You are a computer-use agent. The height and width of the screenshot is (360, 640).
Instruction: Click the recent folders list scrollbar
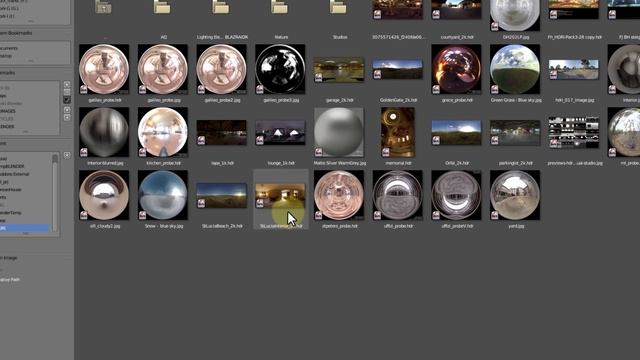coord(55,192)
